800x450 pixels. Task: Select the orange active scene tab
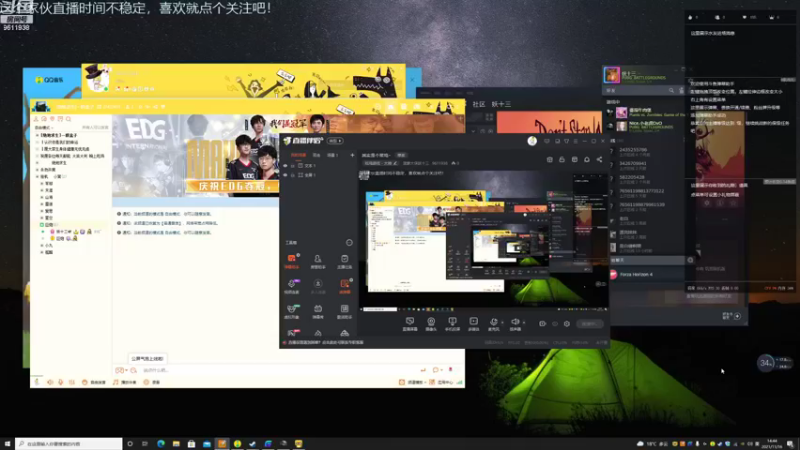pyautogui.click(x=298, y=155)
